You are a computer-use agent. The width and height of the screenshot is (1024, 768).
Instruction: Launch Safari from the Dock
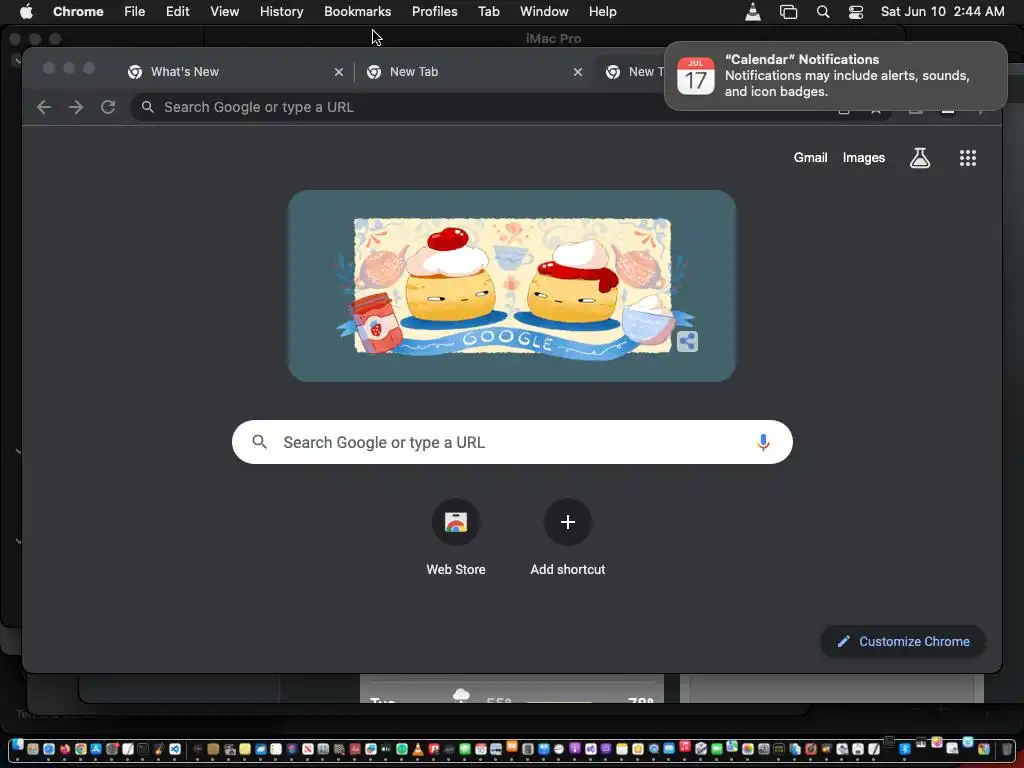click(49, 749)
